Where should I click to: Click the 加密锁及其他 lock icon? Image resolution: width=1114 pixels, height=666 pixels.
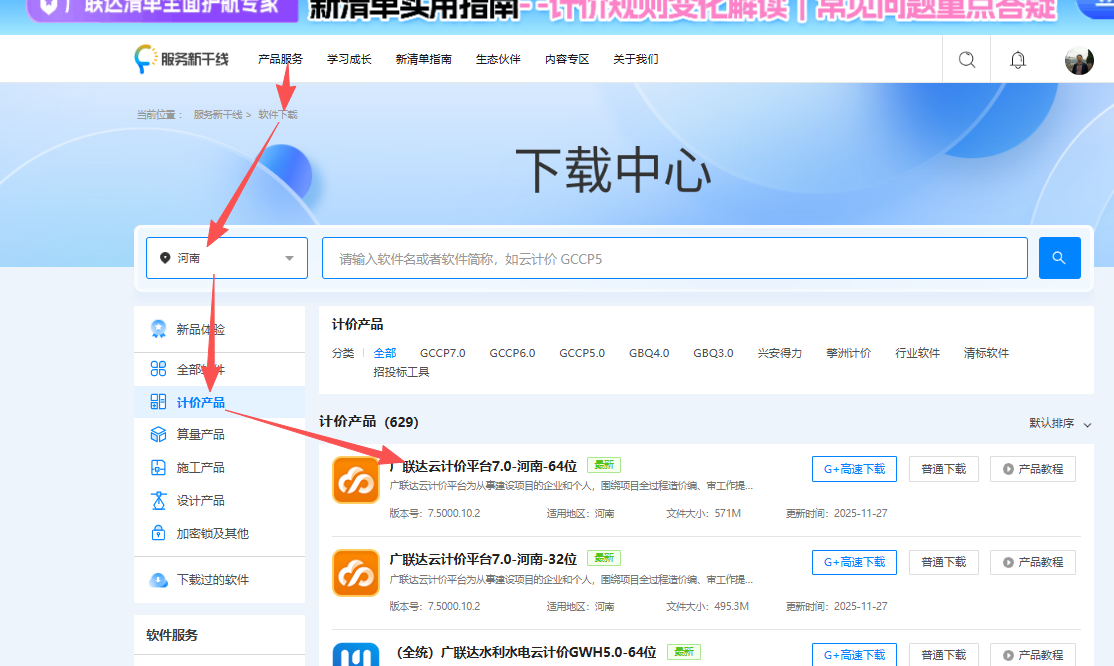pos(158,533)
